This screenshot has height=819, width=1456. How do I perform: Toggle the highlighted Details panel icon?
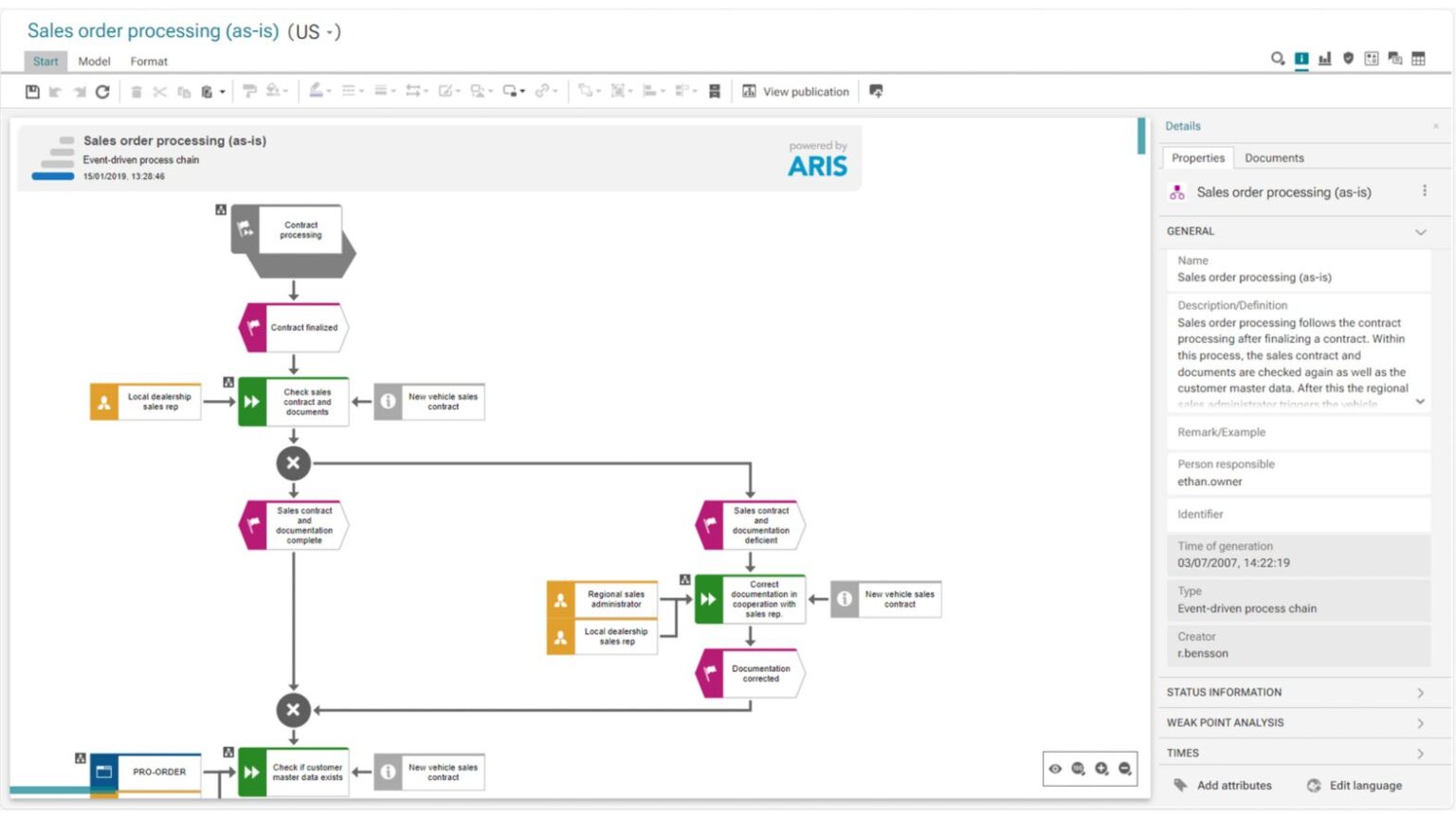pyautogui.click(x=1301, y=59)
